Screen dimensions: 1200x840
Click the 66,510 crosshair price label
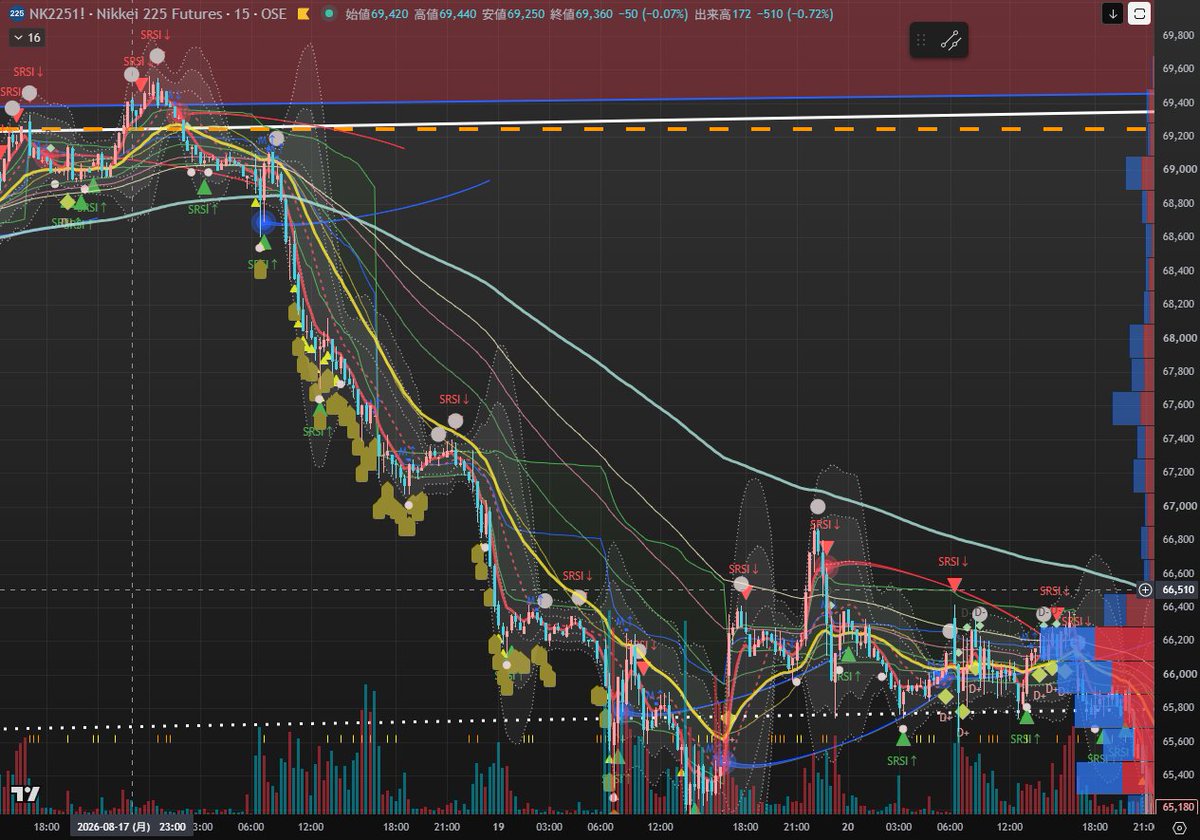click(x=1179, y=590)
